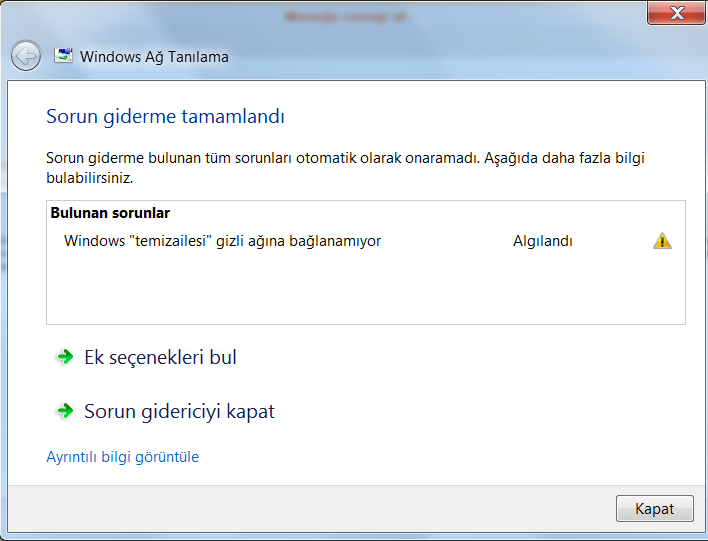Screen dimensions: 708x541
Task: Open Ek seçenekleri bul option
Action: point(160,357)
